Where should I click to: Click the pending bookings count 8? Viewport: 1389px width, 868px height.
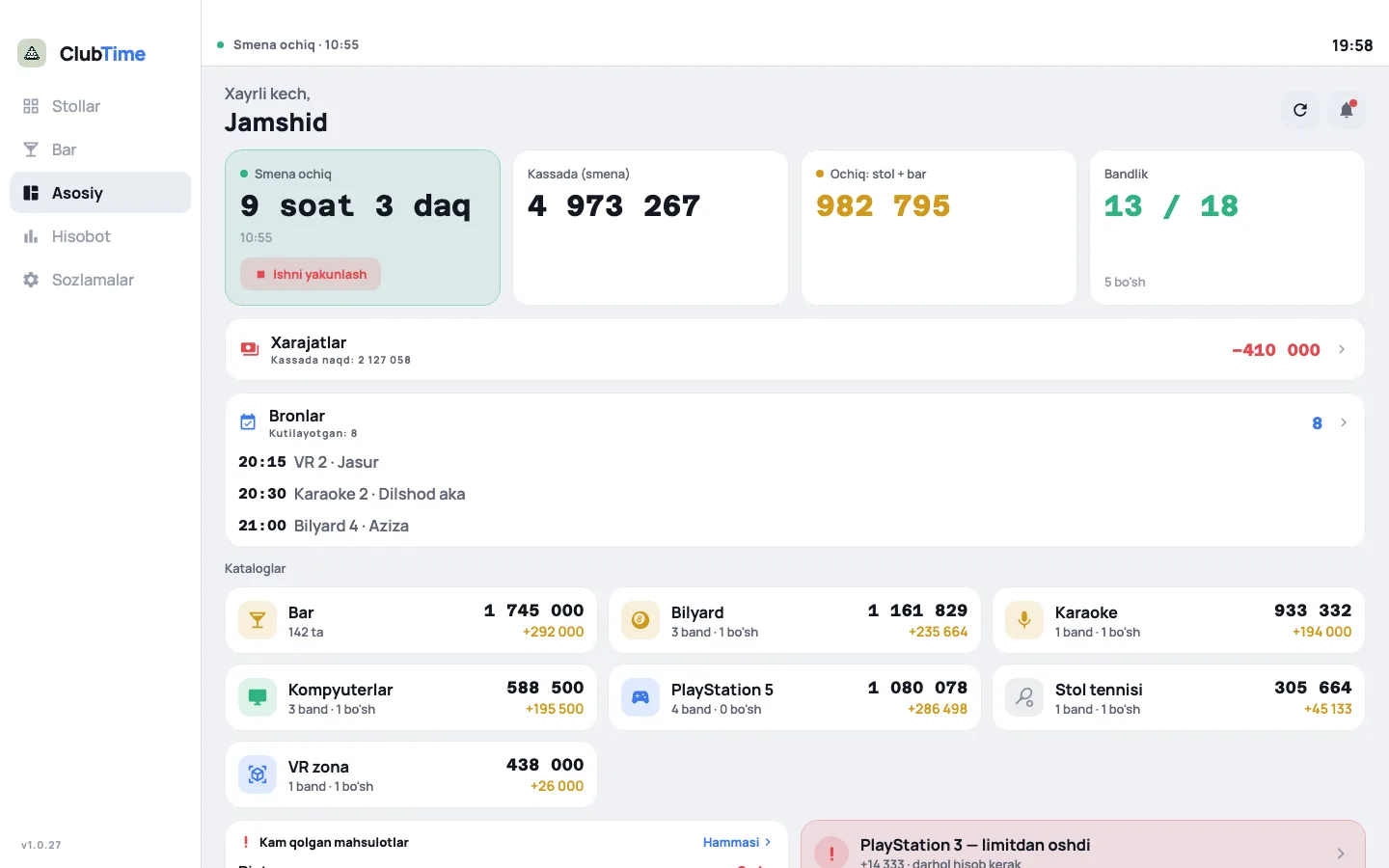(1317, 423)
